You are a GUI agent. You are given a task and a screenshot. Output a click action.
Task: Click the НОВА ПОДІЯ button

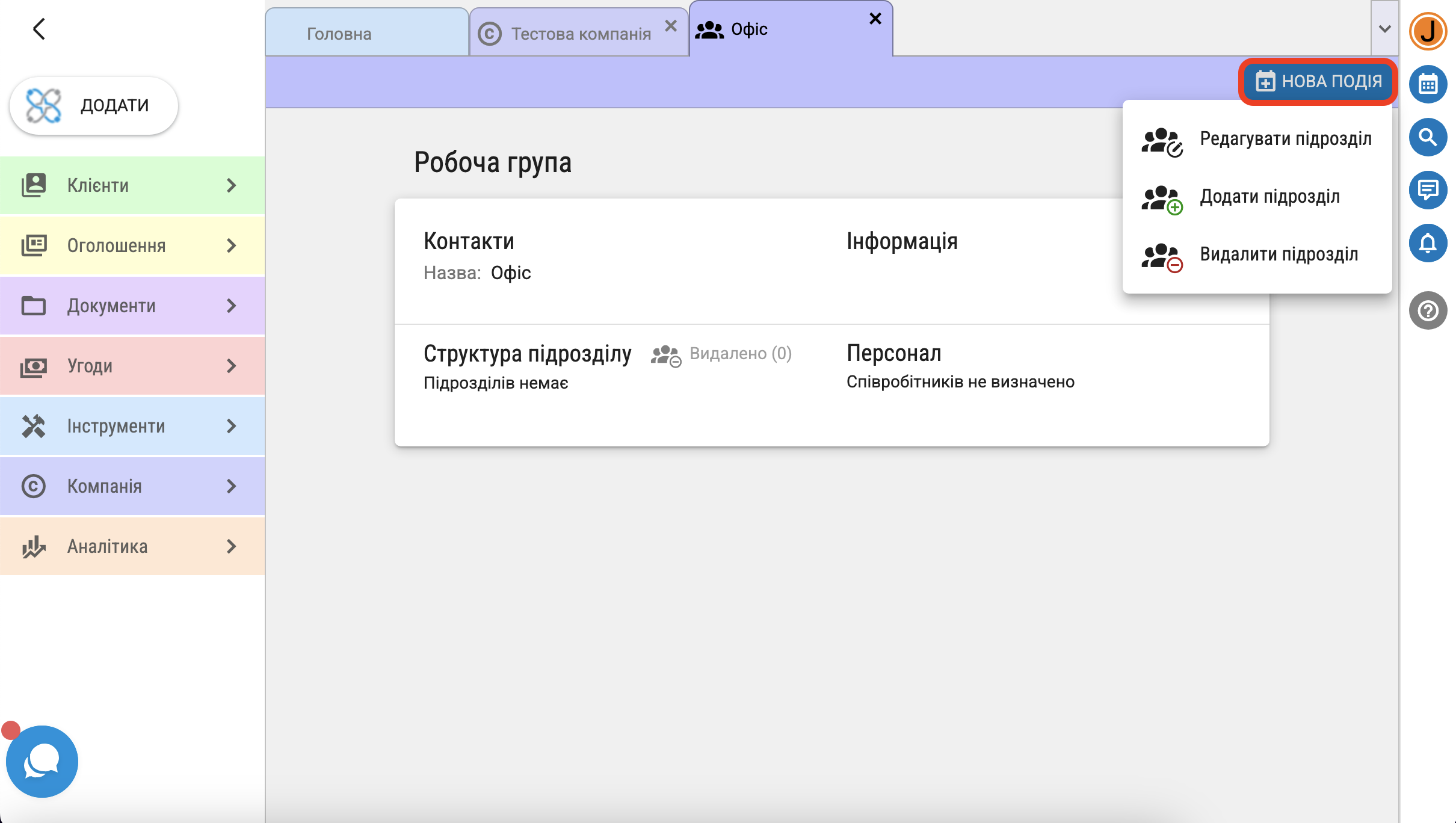click(1319, 81)
